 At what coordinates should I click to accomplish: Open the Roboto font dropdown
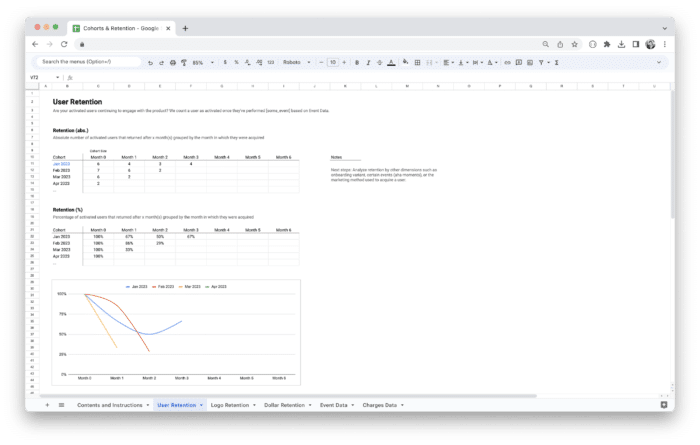[296, 62]
